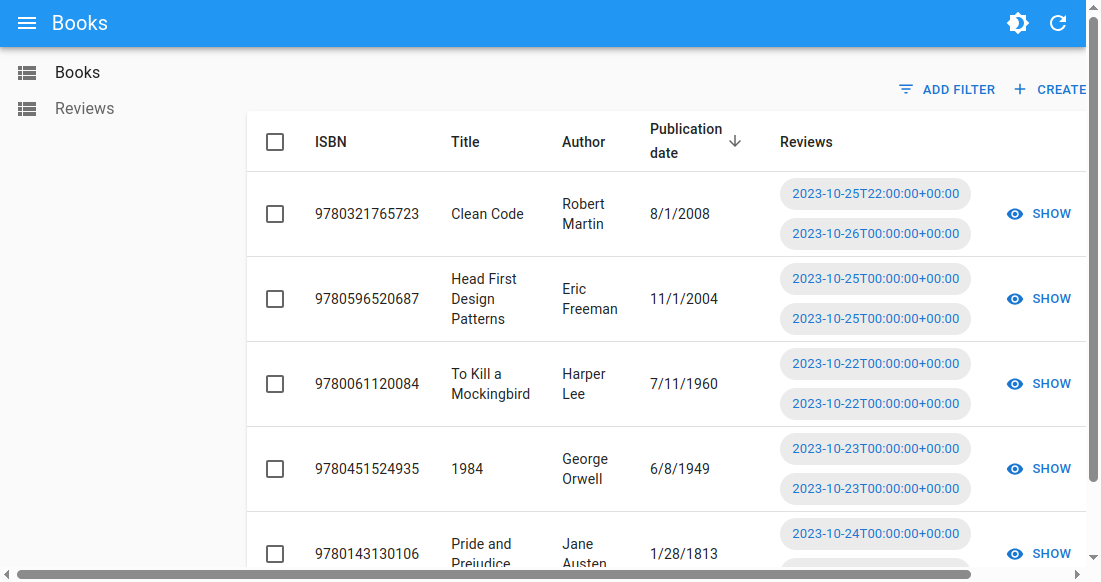The height and width of the screenshot is (582, 1101).
Task: Open the Reviews section in the sidebar
Action: pyautogui.click(x=84, y=108)
